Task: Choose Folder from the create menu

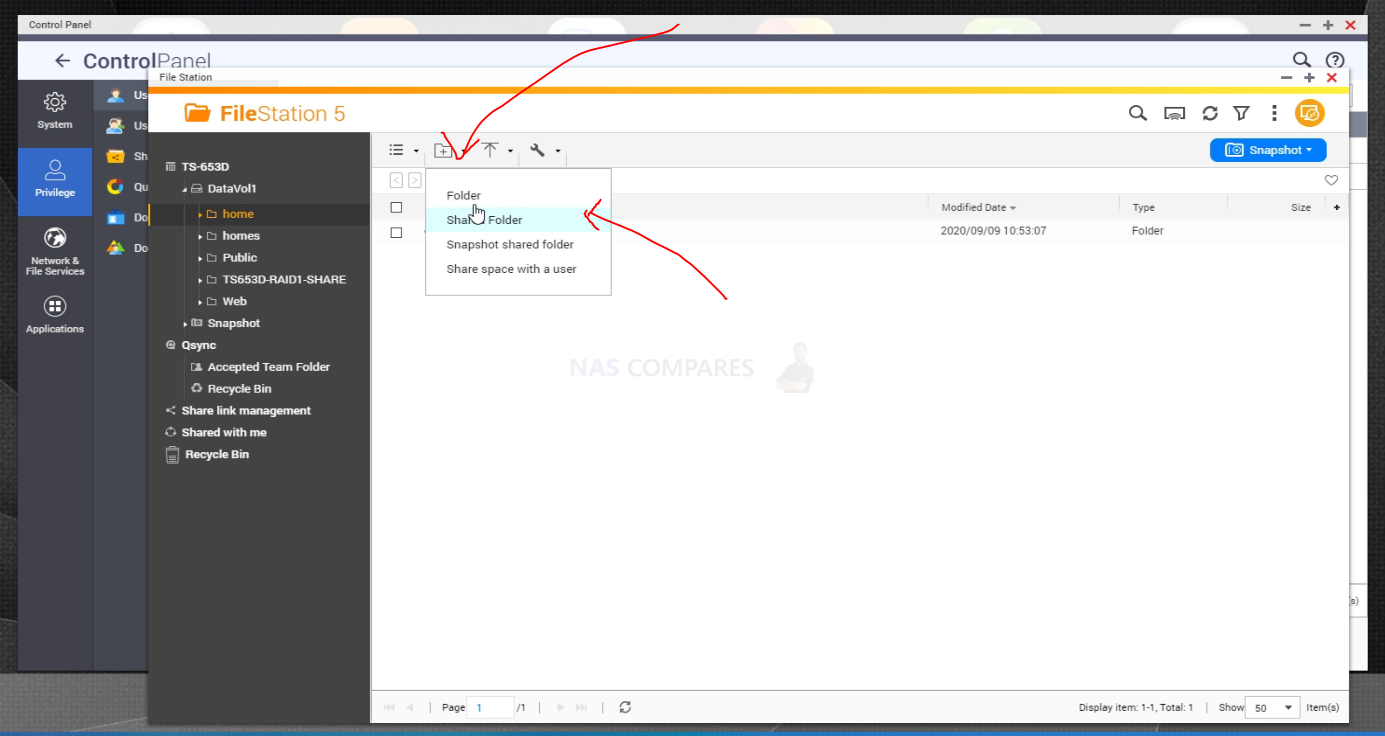Action: [x=518, y=196]
